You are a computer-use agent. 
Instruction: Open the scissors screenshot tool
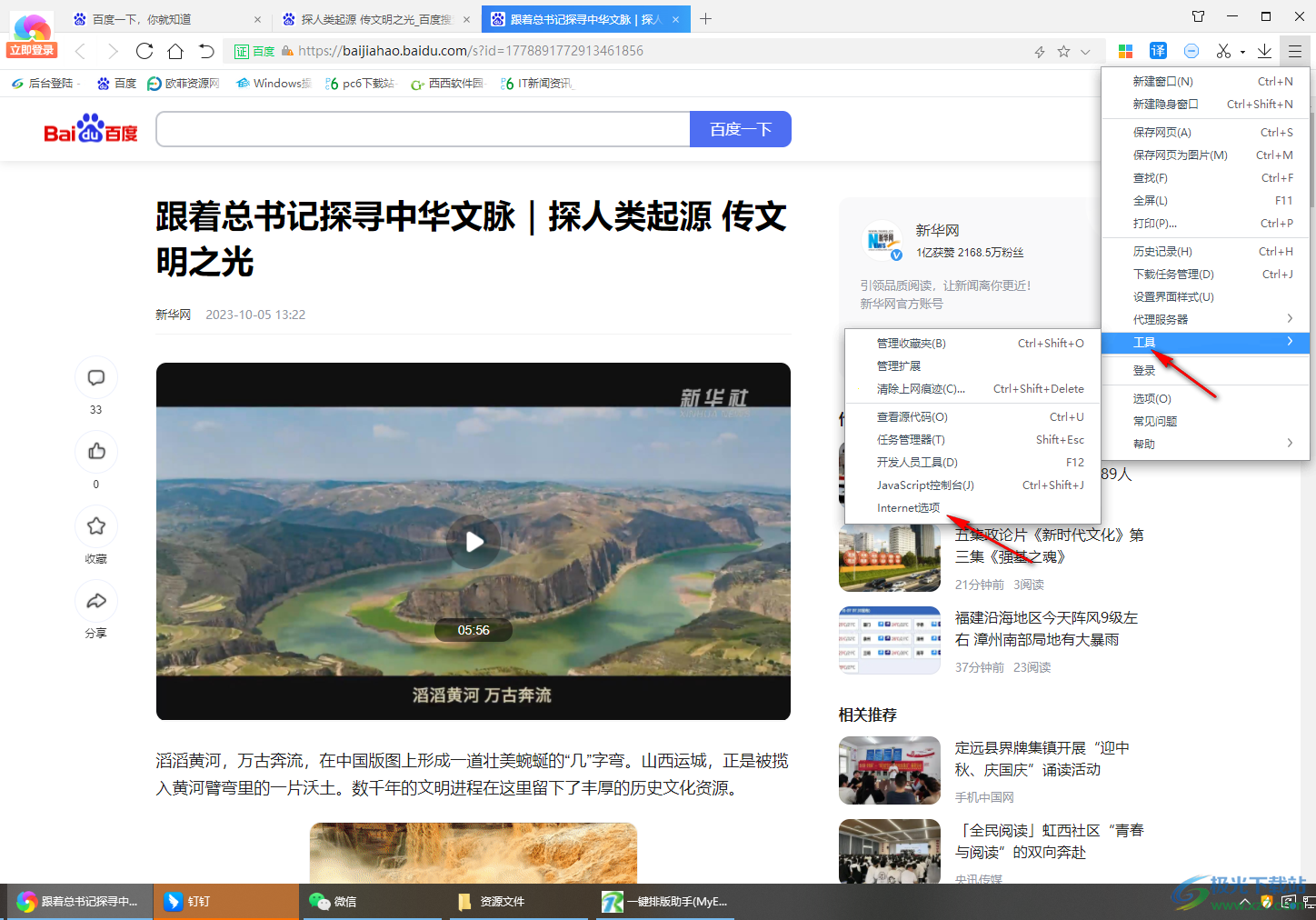1223,51
